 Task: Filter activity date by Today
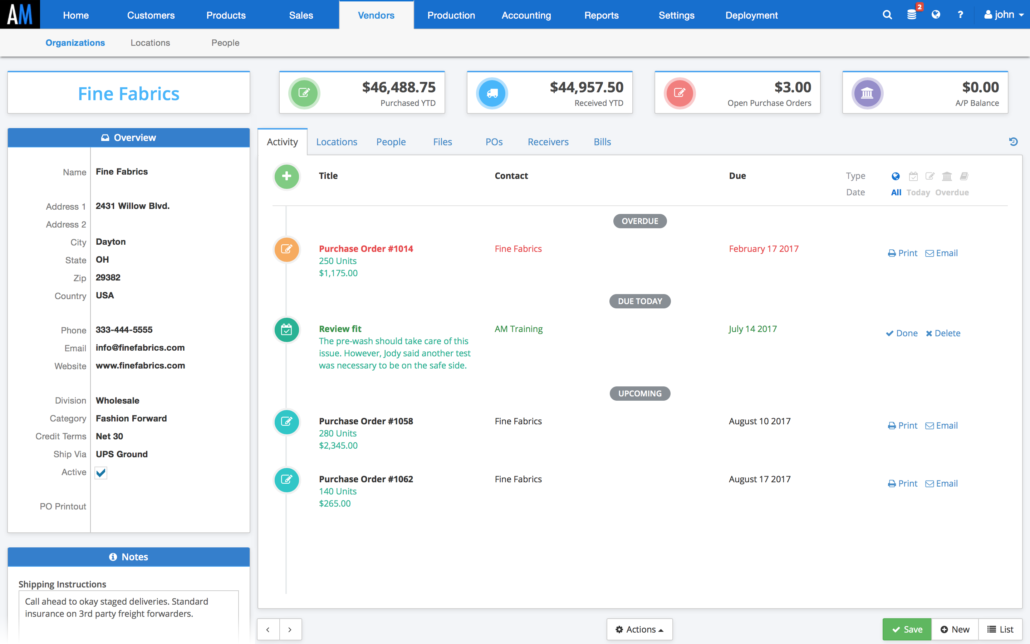point(918,192)
